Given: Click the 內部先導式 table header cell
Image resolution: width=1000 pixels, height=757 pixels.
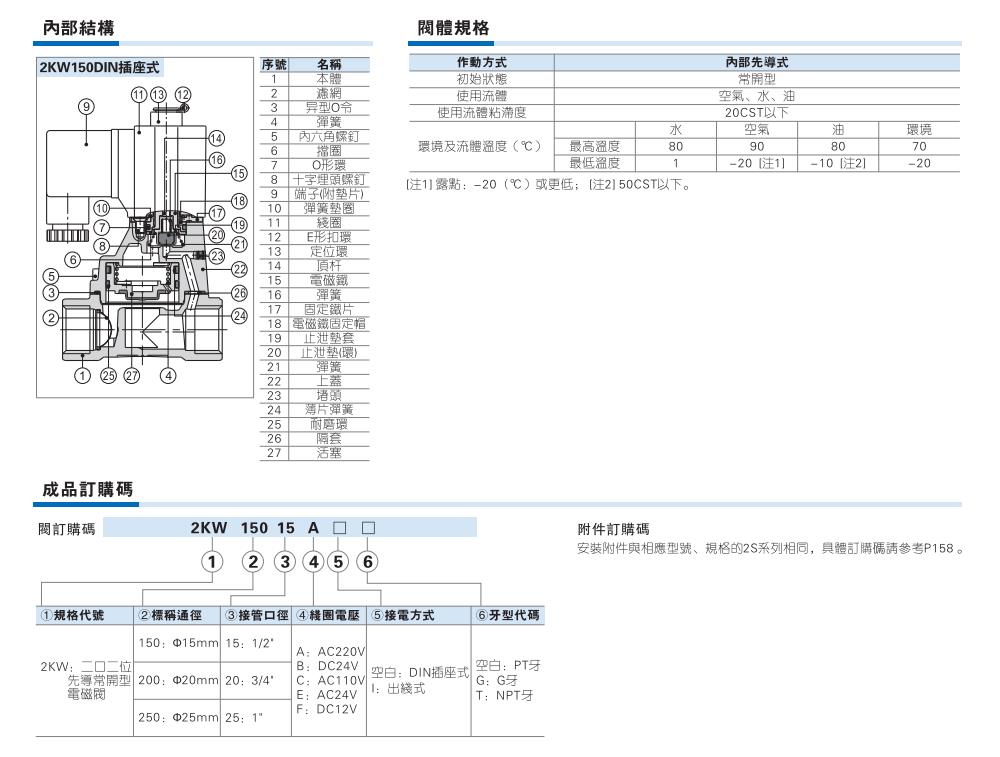Looking at the screenshot, I should (757, 63).
